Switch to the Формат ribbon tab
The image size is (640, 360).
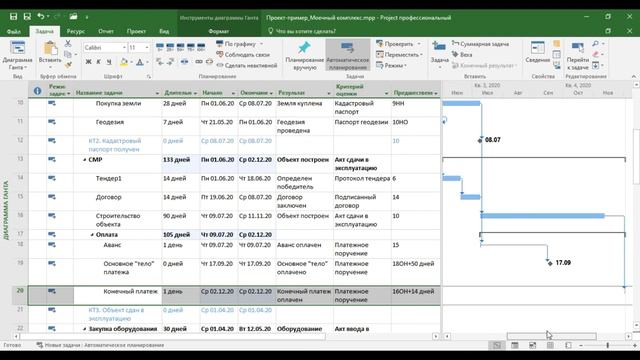[x=219, y=31]
